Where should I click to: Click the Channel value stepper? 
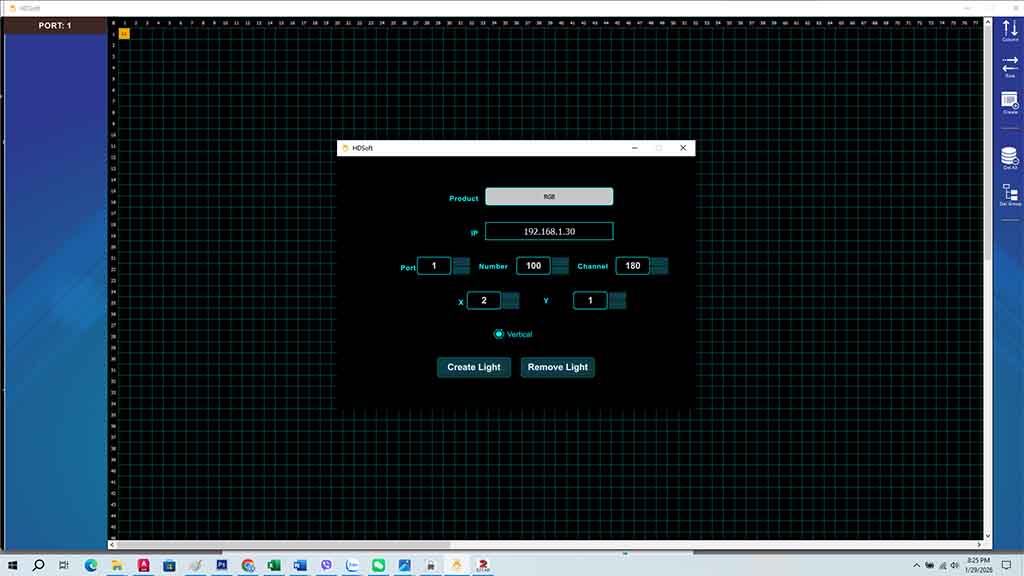659,266
